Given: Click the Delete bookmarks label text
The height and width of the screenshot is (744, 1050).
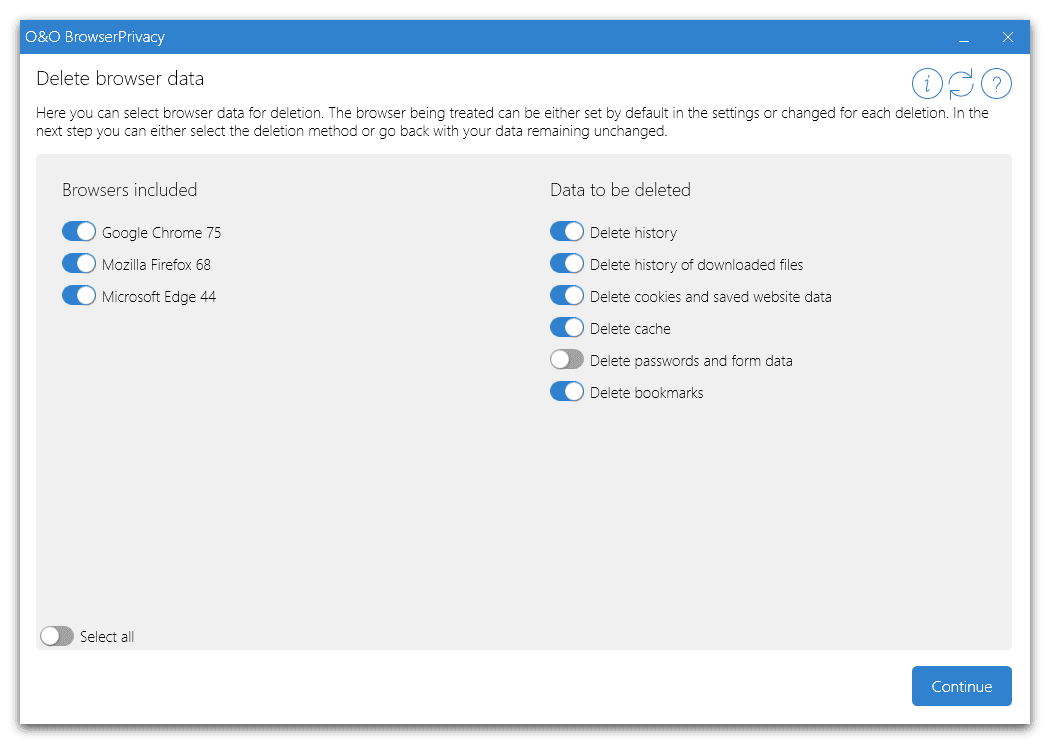Looking at the screenshot, I should (x=646, y=393).
